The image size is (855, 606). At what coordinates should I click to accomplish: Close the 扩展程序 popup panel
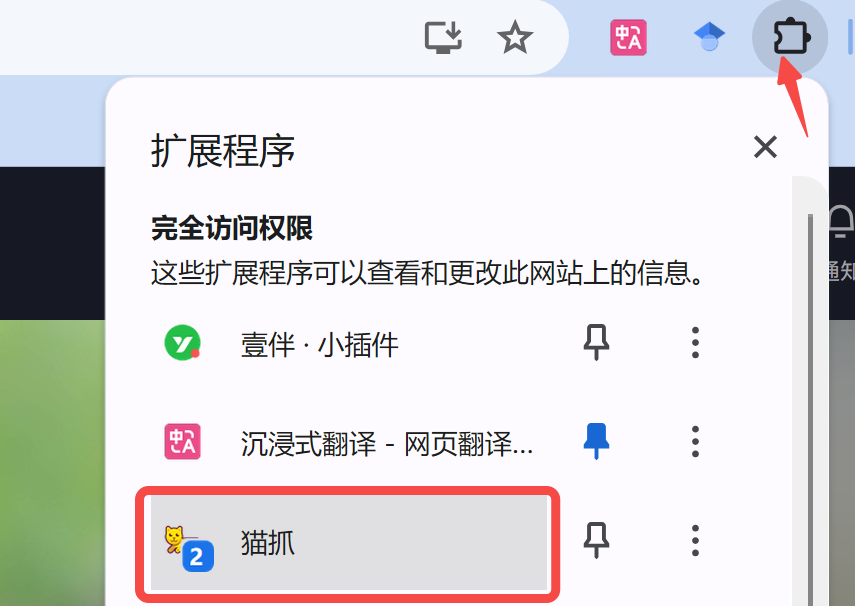pyautogui.click(x=765, y=147)
